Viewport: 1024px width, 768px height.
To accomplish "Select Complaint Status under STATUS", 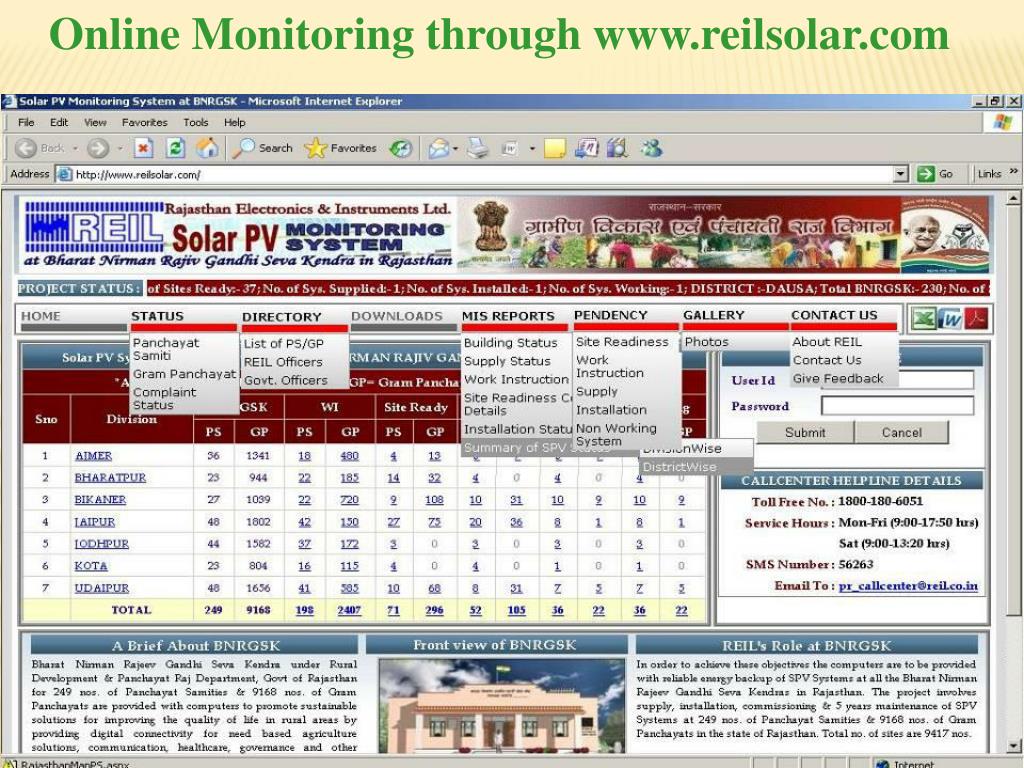I will click(164, 398).
